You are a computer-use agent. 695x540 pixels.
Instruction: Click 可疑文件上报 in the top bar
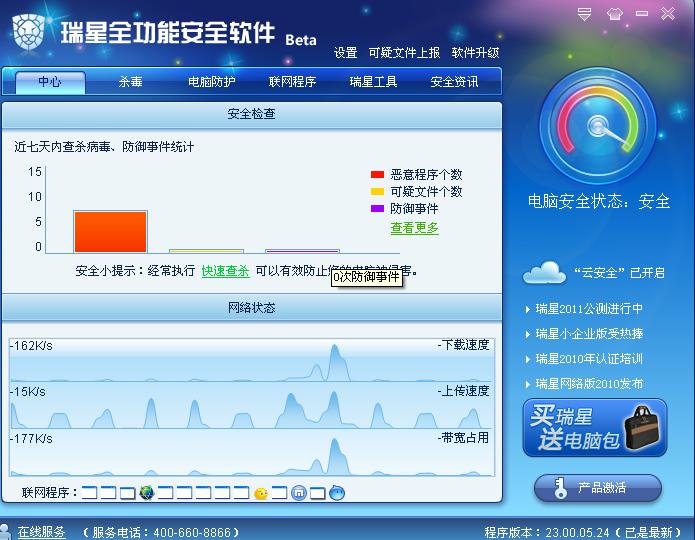(x=404, y=53)
